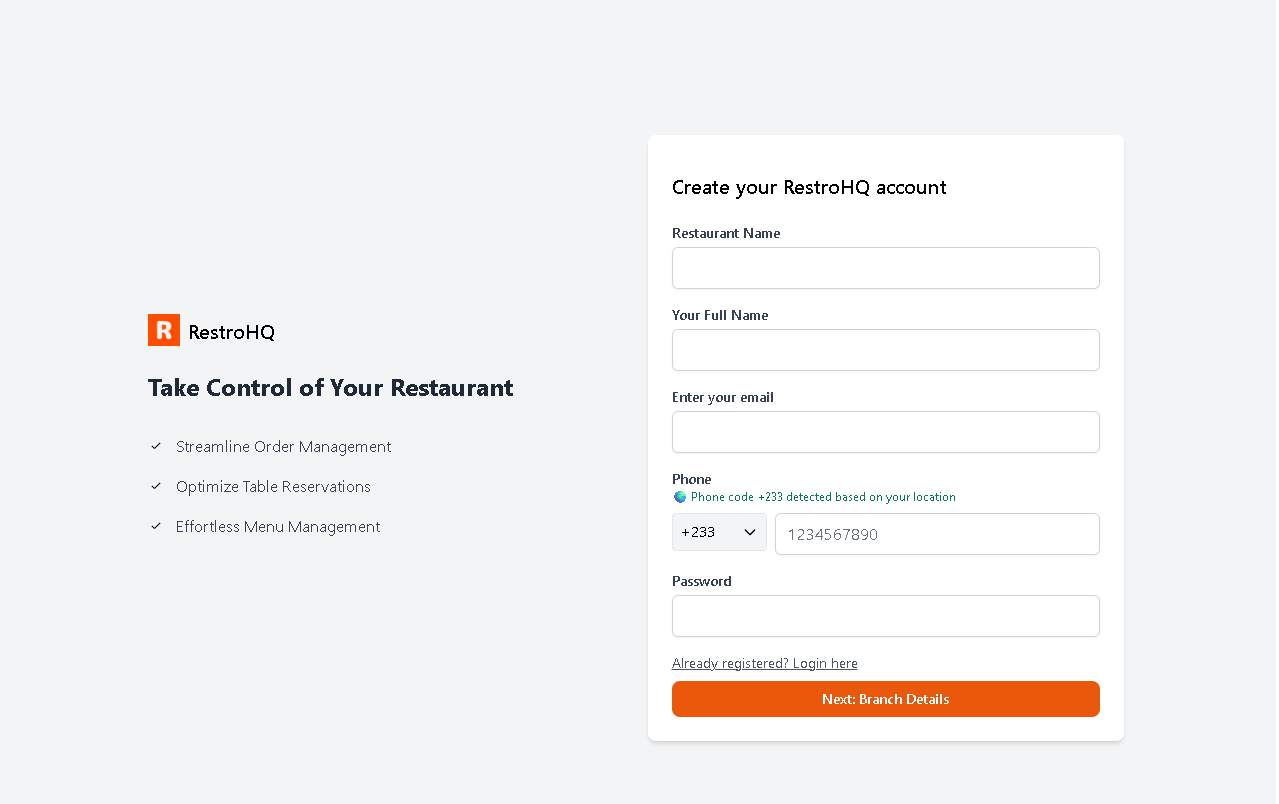This screenshot has width=1279, height=804.
Task: Focus the Restaurant Name input field
Action: [x=885, y=268]
